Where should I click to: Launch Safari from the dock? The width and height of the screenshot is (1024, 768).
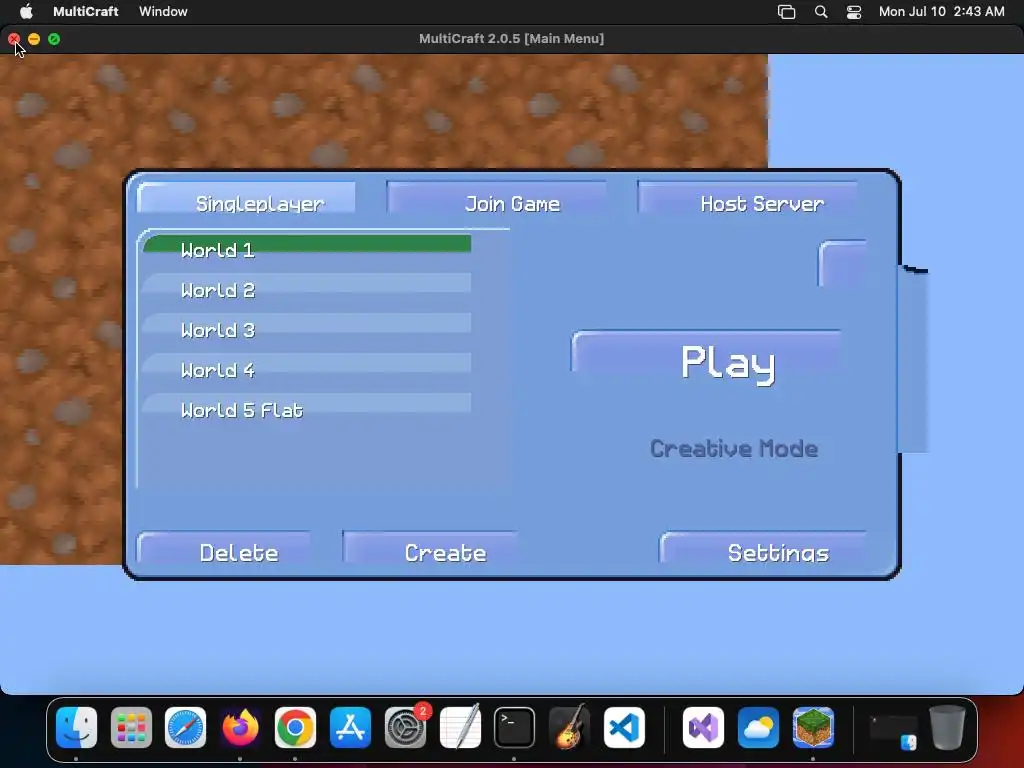(185, 728)
